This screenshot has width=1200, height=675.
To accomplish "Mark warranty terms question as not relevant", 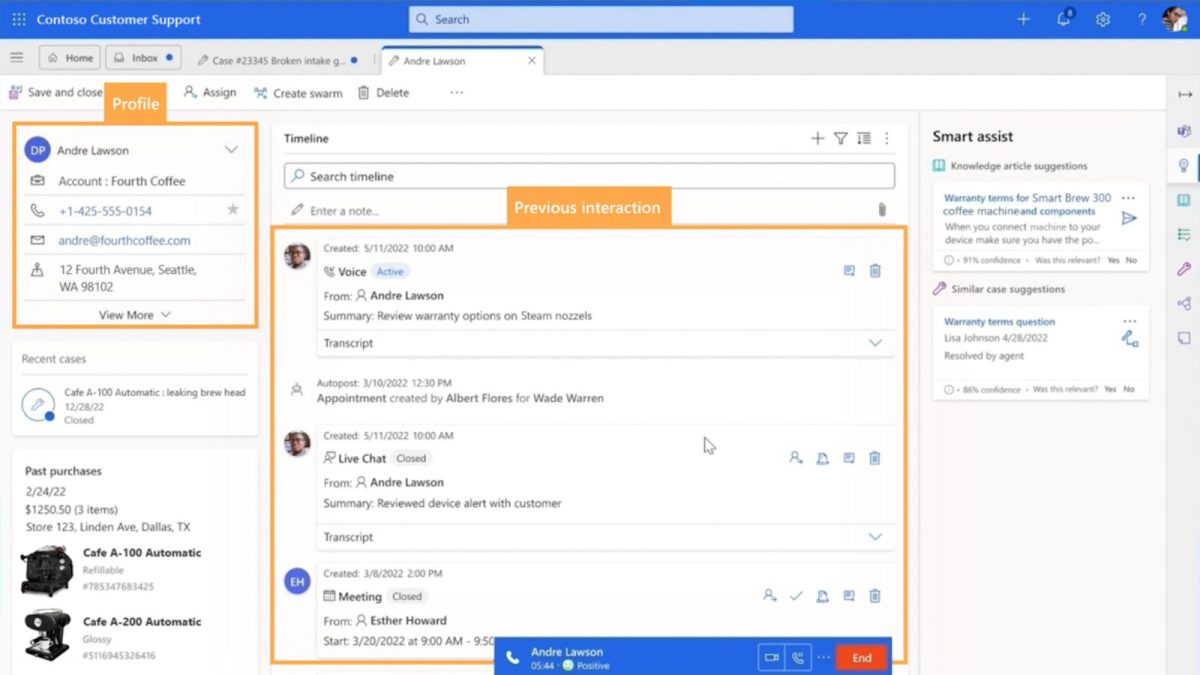I will pyautogui.click(x=1128, y=389).
